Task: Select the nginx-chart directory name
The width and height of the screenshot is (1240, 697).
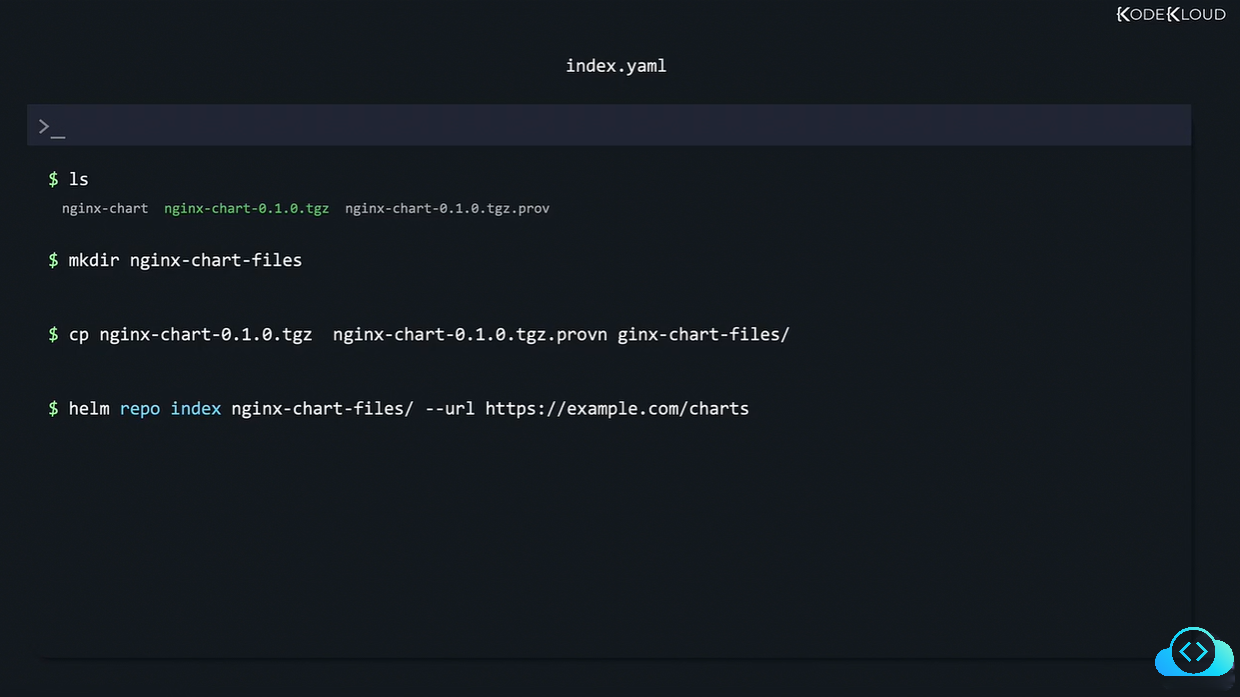Action: click(x=104, y=209)
